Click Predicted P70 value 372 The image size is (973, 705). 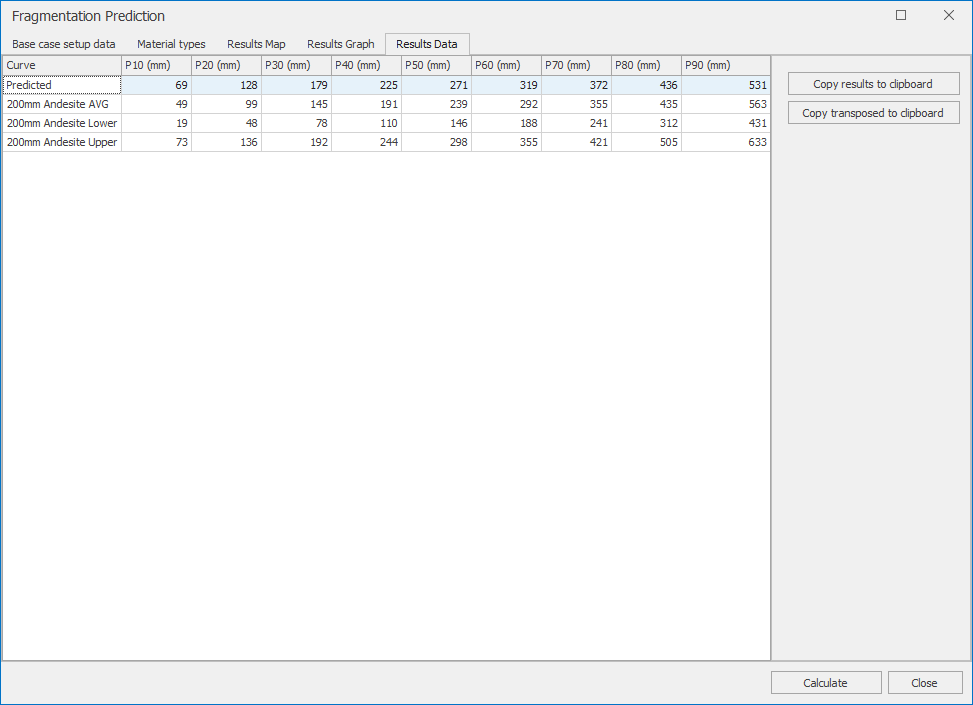pyautogui.click(x=577, y=85)
